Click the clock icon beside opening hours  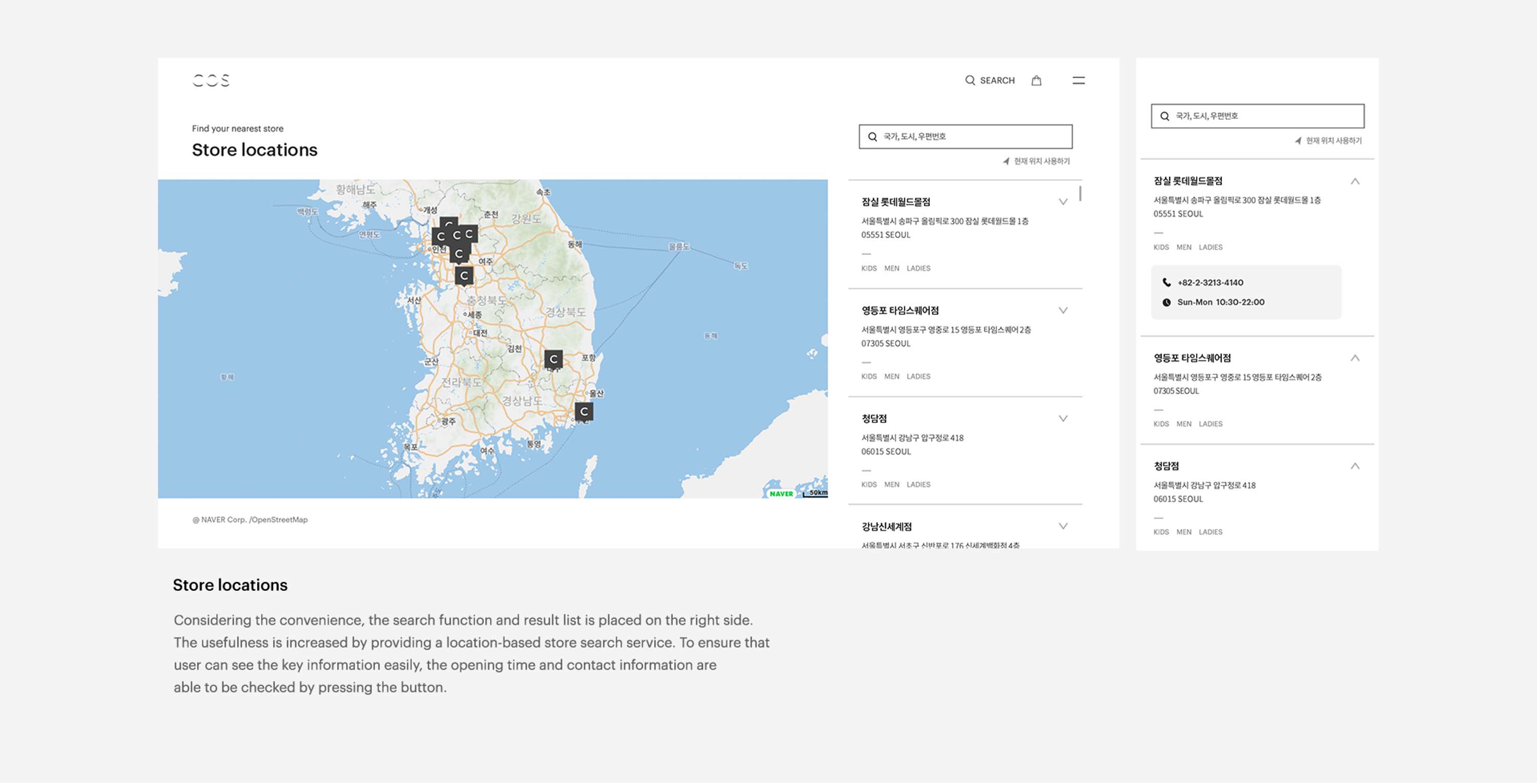coord(1167,302)
